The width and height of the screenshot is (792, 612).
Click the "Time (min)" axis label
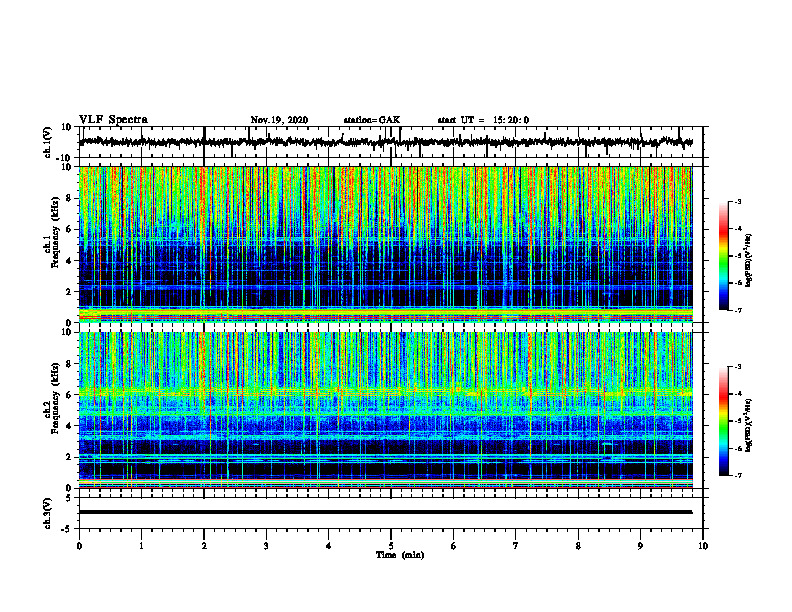point(400,555)
